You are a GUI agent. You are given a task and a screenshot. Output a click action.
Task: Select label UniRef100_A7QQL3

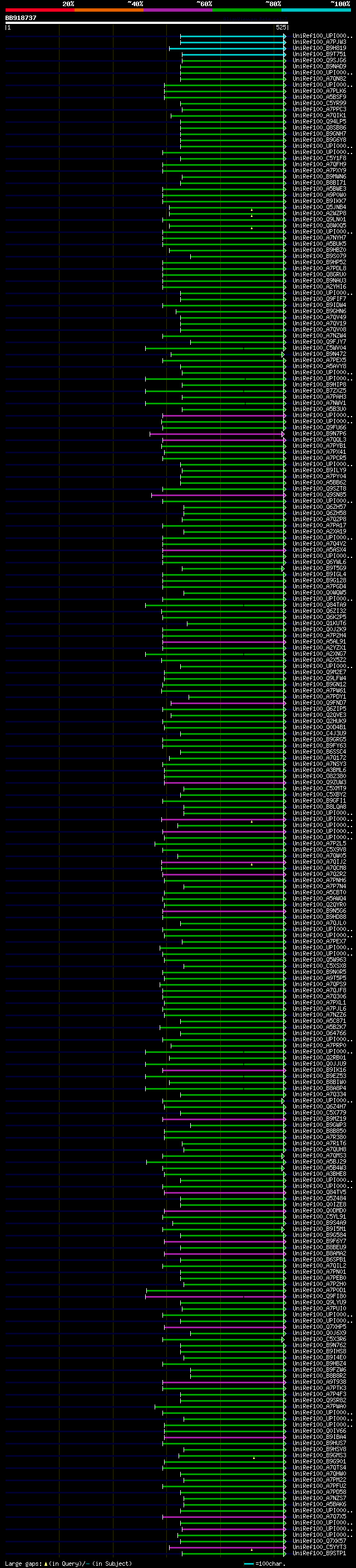[319, 439]
